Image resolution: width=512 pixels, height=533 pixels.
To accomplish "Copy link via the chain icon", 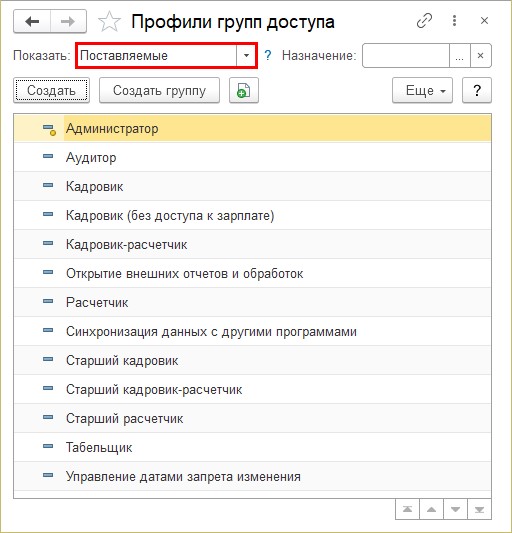I will (x=424, y=21).
